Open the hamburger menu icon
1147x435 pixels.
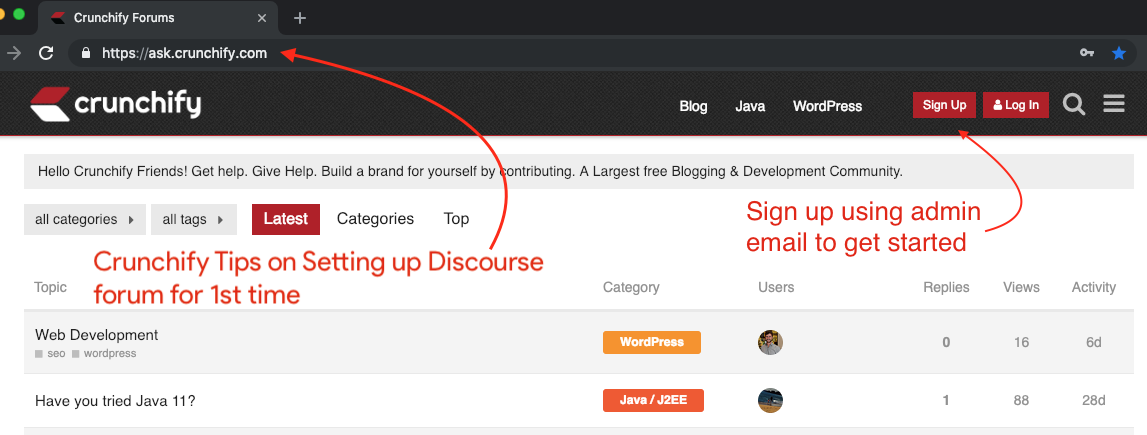[1114, 104]
